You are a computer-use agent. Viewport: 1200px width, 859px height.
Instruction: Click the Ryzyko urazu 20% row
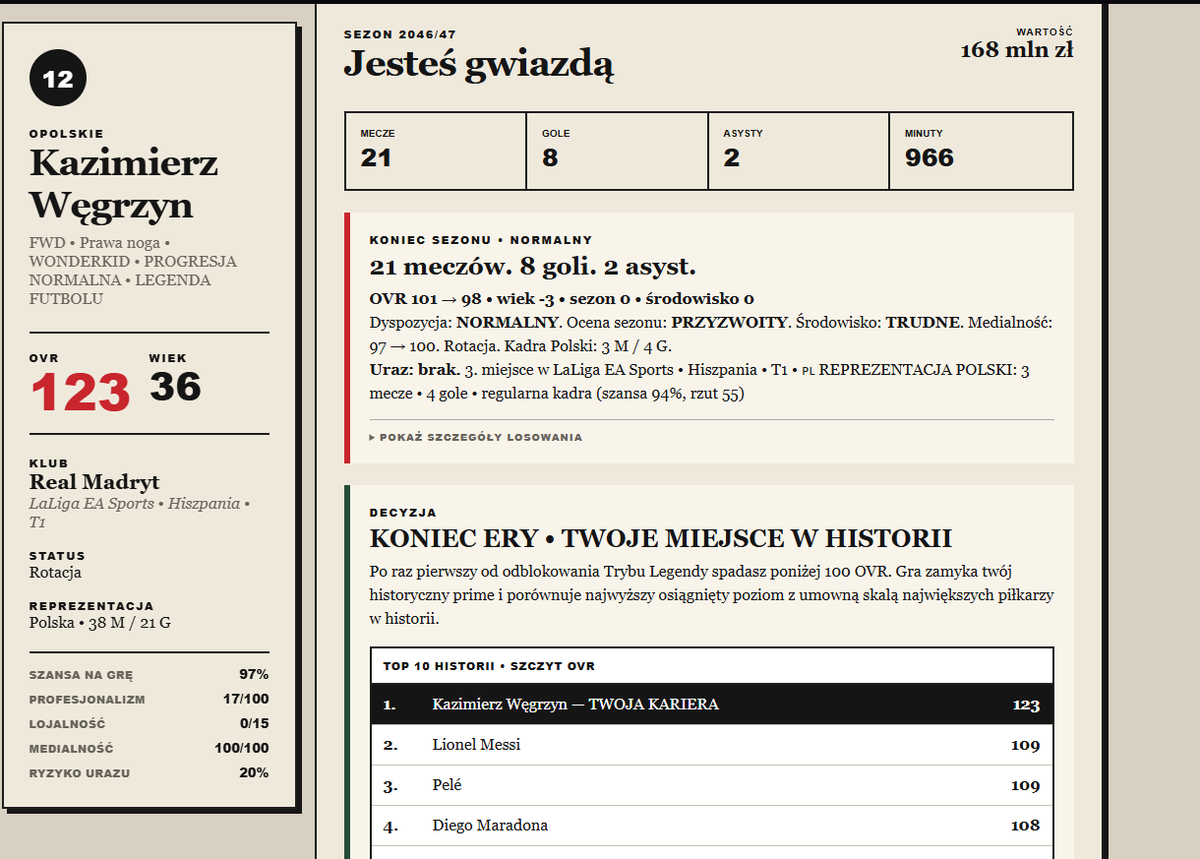(149, 773)
